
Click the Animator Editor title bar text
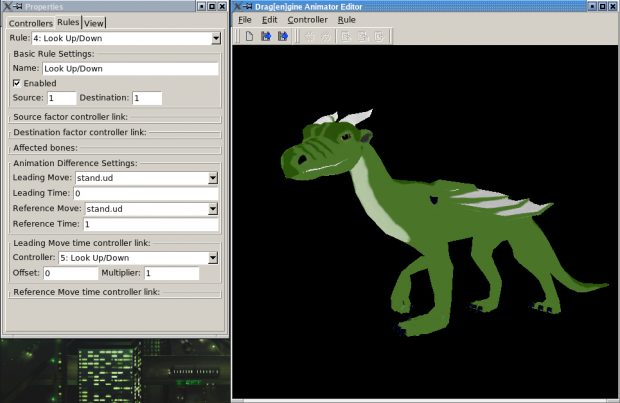[x=308, y=7]
